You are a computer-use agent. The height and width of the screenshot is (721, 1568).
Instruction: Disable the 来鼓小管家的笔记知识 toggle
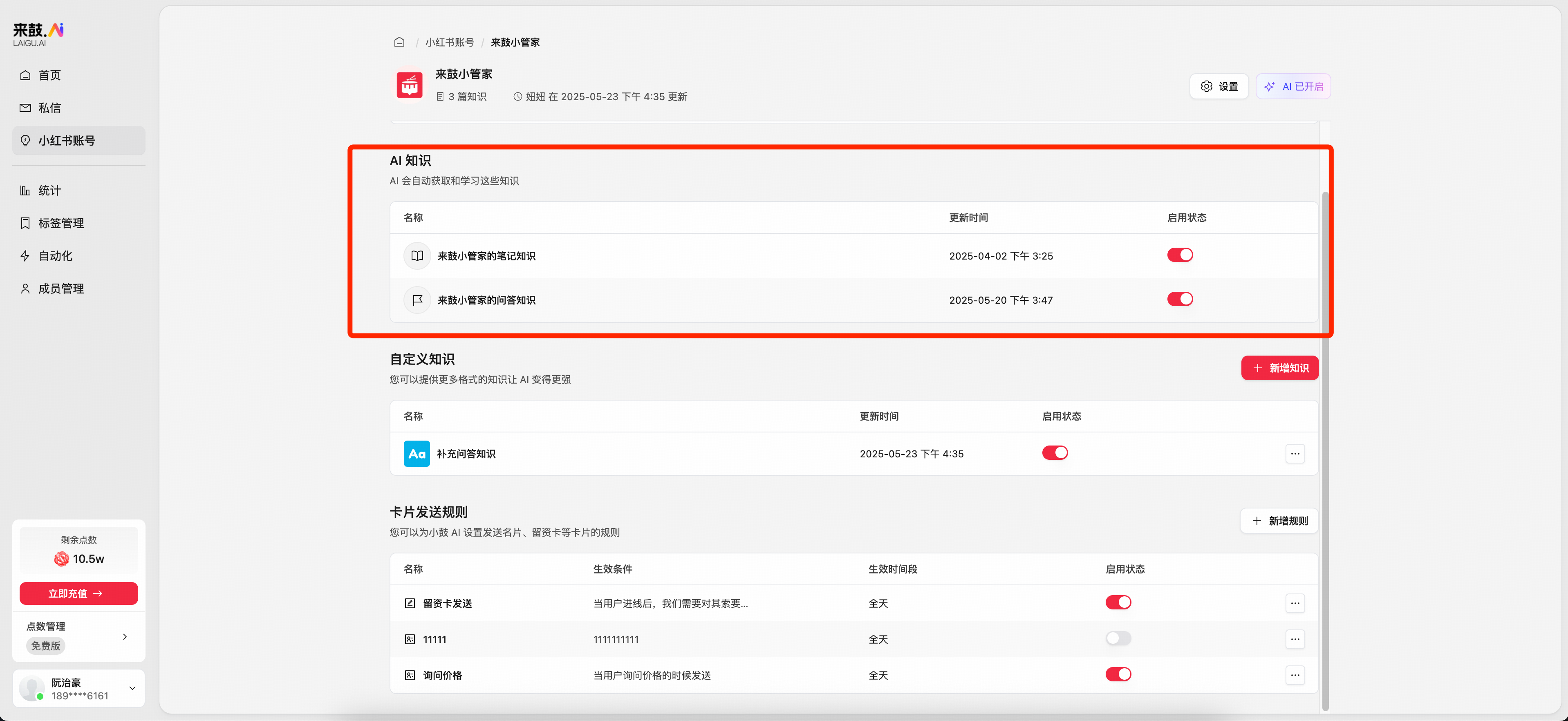click(x=1180, y=255)
